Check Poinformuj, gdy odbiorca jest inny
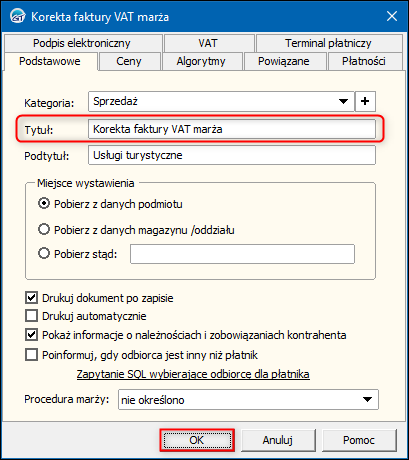The height and width of the screenshot is (460, 409). tap(31, 355)
